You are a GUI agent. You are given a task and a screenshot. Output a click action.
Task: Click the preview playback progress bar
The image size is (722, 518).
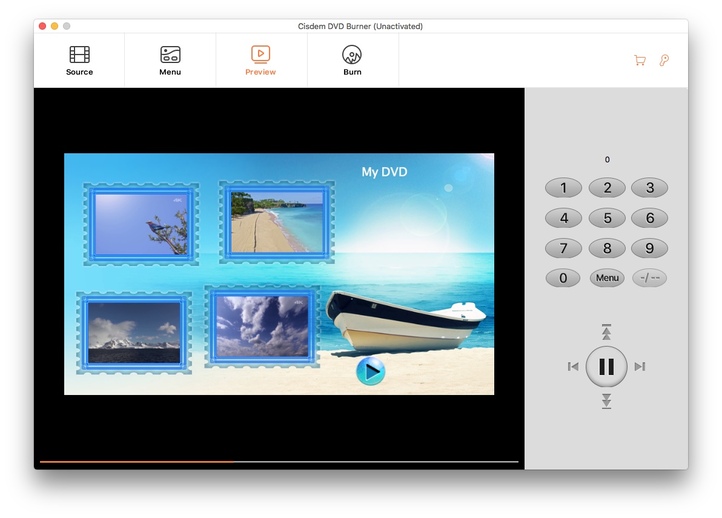pyautogui.click(x=278, y=462)
